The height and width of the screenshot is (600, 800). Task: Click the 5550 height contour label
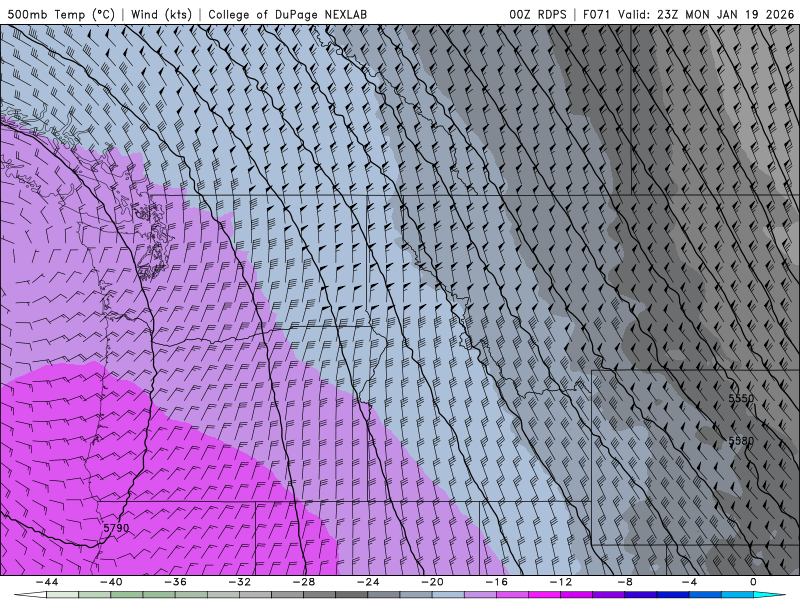coord(741,398)
